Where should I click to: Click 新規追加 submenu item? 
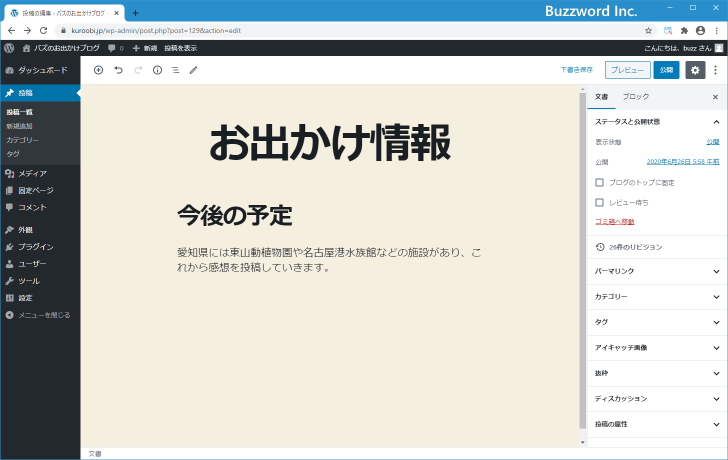(x=20, y=126)
